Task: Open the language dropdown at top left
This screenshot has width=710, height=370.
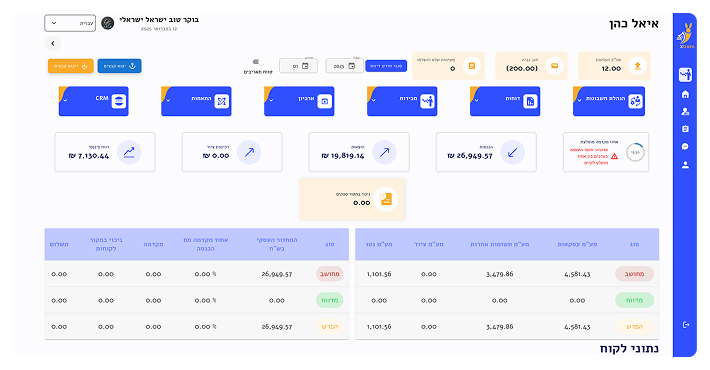Action: point(70,23)
